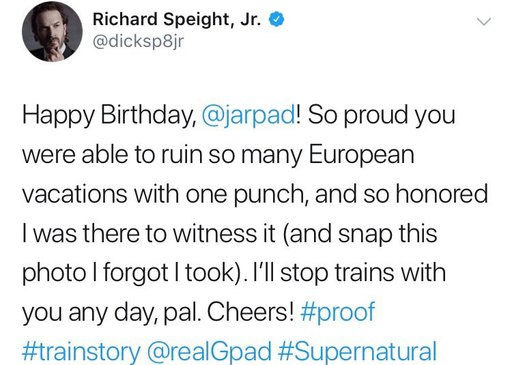Visit the @realGpad mention

(209, 352)
